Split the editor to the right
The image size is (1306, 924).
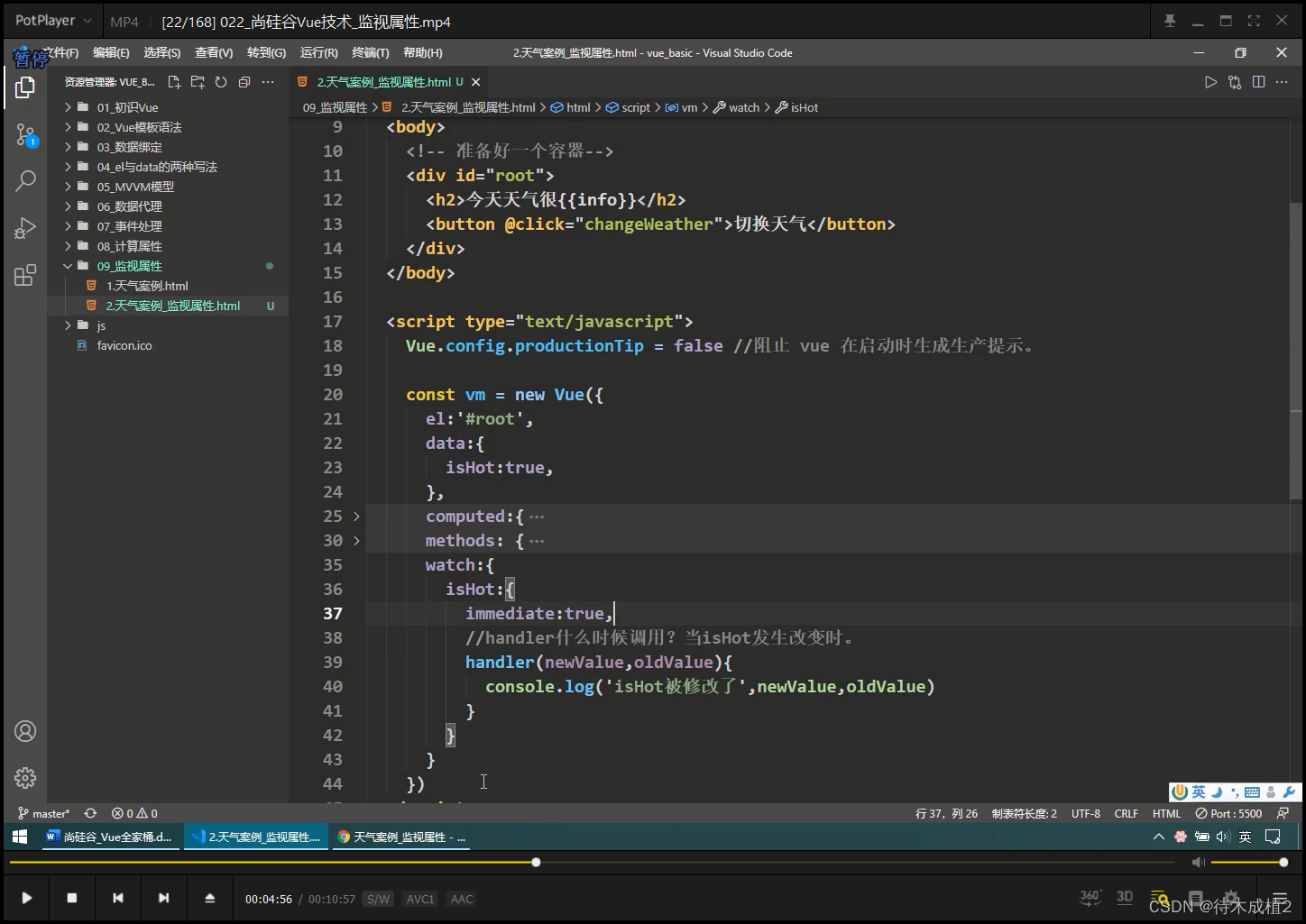1258,82
